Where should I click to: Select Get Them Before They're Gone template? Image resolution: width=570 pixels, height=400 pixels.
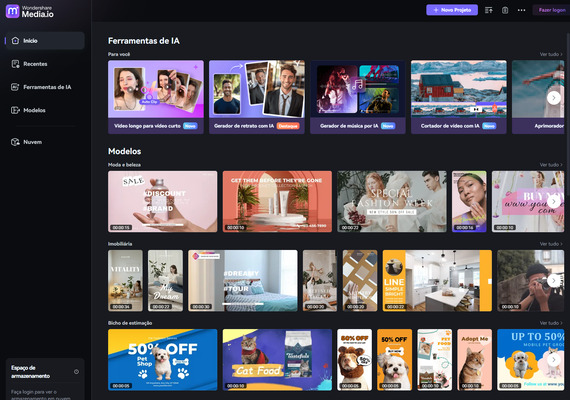[x=277, y=201]
